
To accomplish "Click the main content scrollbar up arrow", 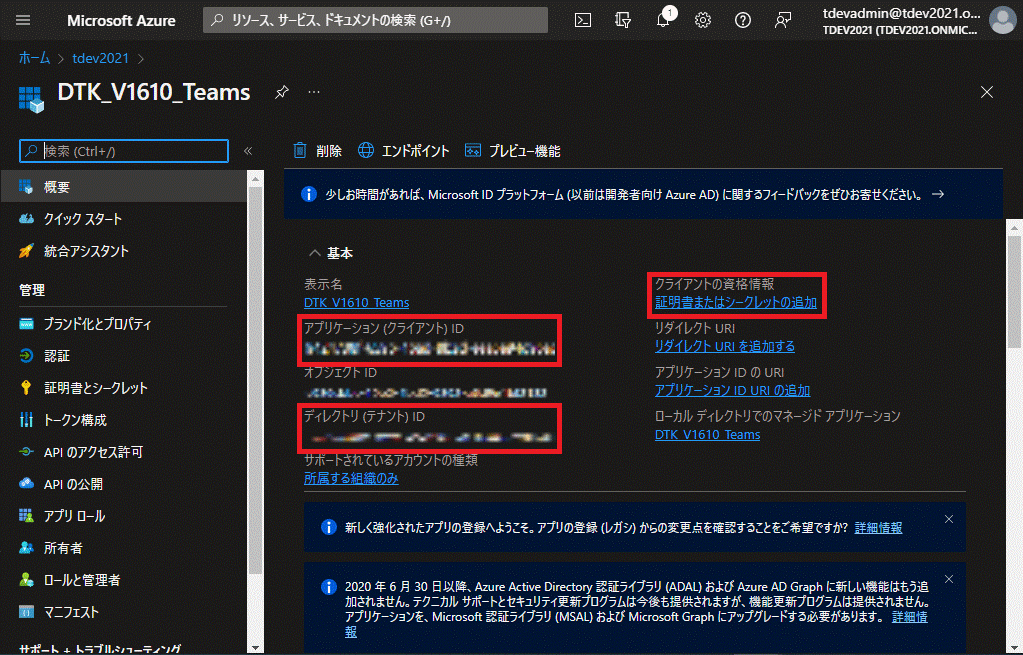I will coord(1015,227).
